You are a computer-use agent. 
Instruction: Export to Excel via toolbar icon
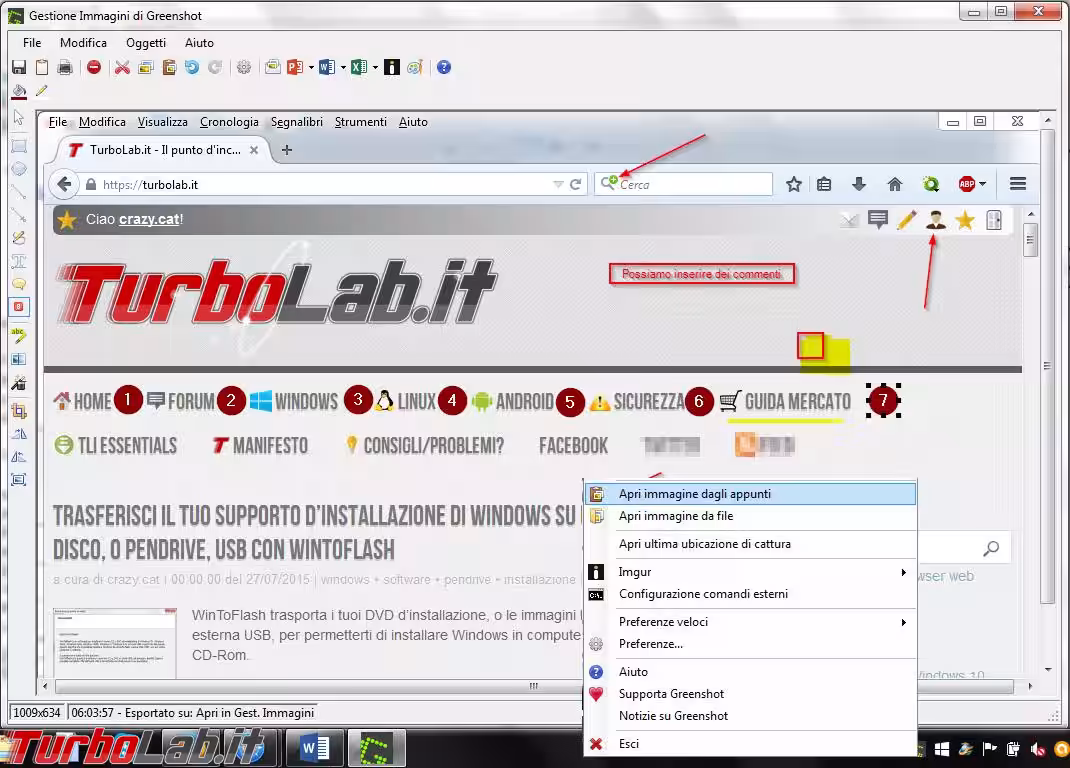click(x=359, y=67)
